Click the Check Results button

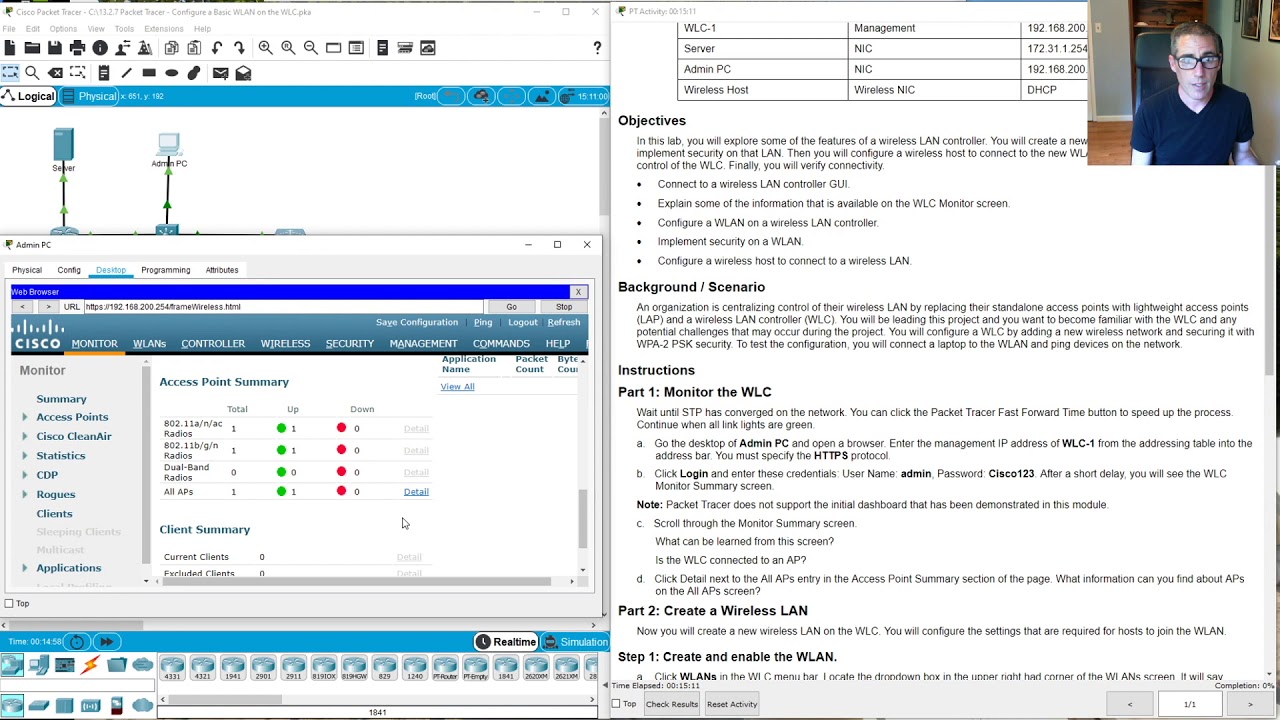tap(671, 704)
